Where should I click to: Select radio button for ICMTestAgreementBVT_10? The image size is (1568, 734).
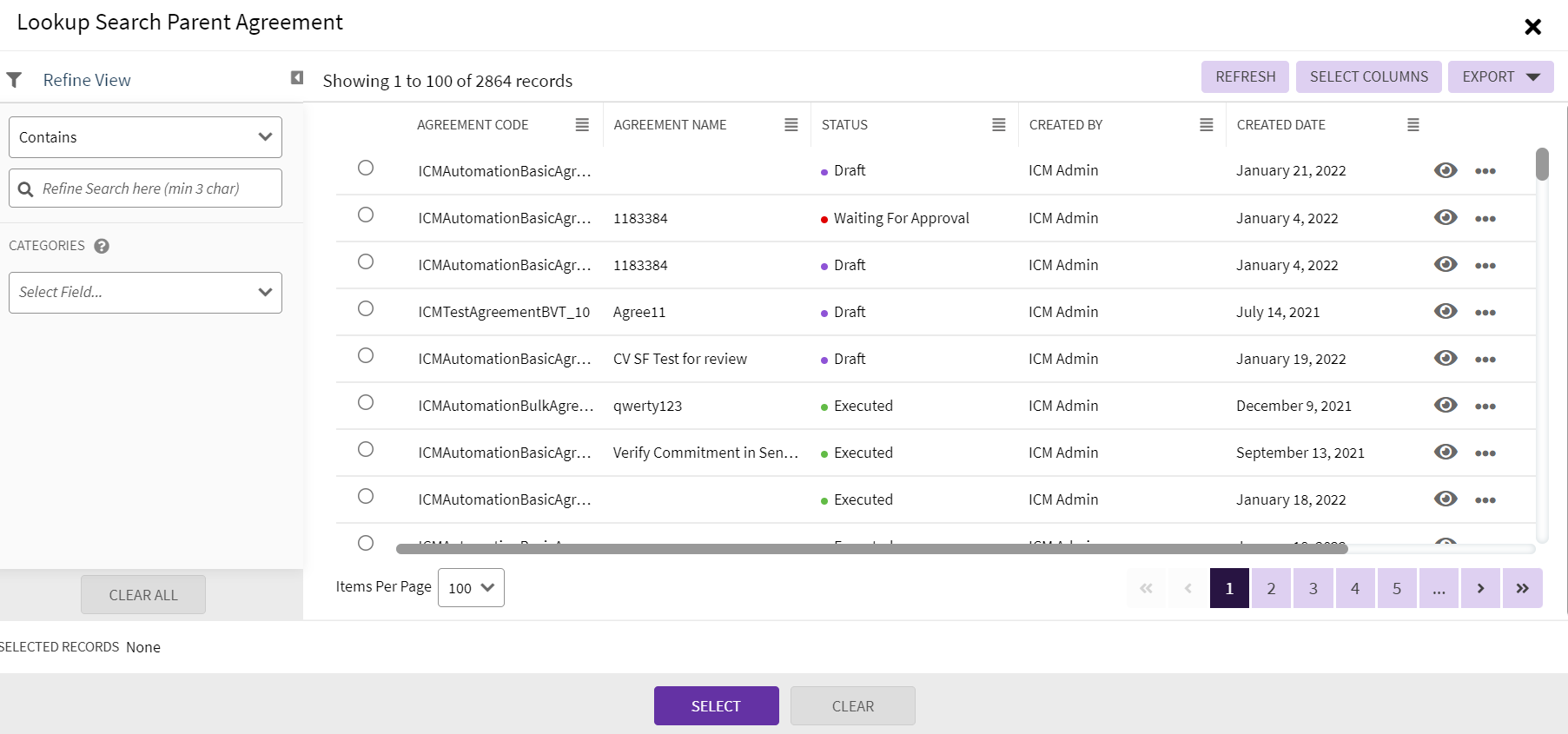tap(366, 308)
